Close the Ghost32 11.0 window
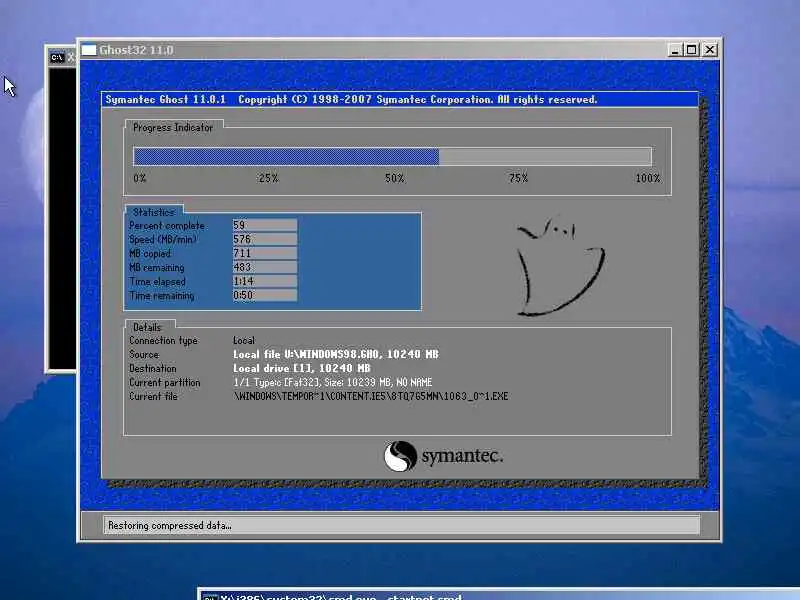800x600 pixels. coord(710,50)
